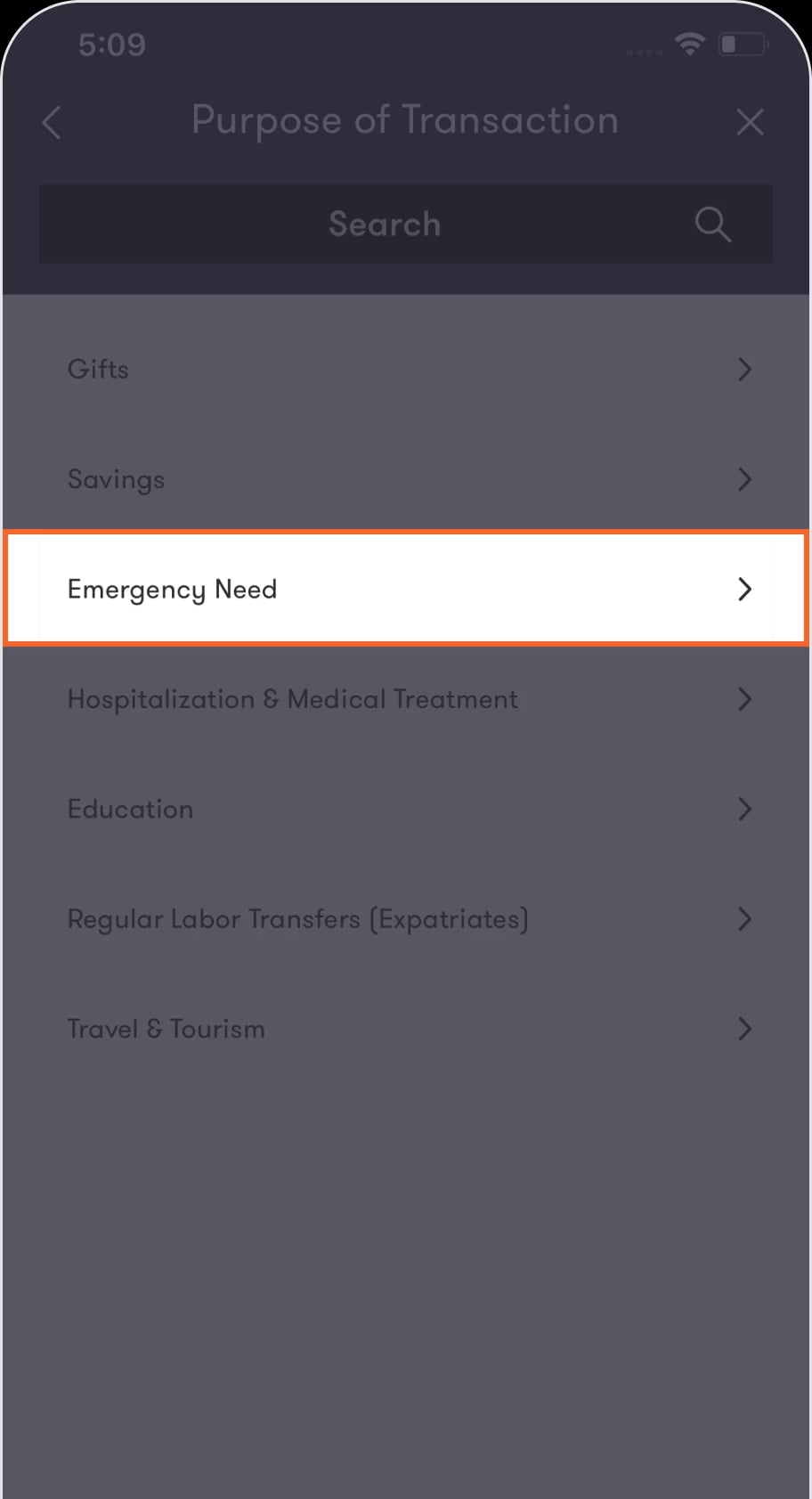The width and height of the screenshot is (812, 1499).
Task: Focus the Search input field
Action: (405, 224)
